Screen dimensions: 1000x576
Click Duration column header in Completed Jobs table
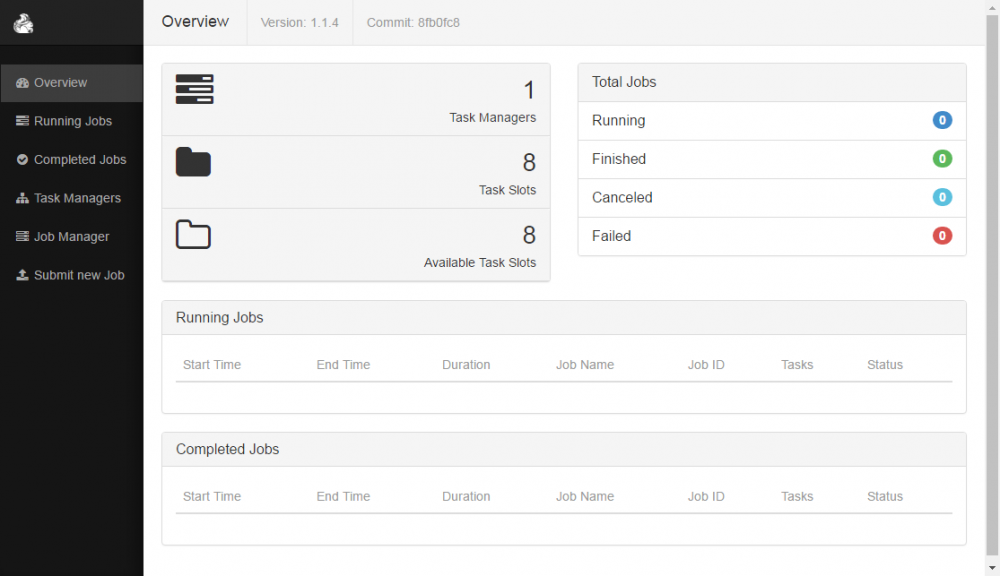click(x=466, y=497)
